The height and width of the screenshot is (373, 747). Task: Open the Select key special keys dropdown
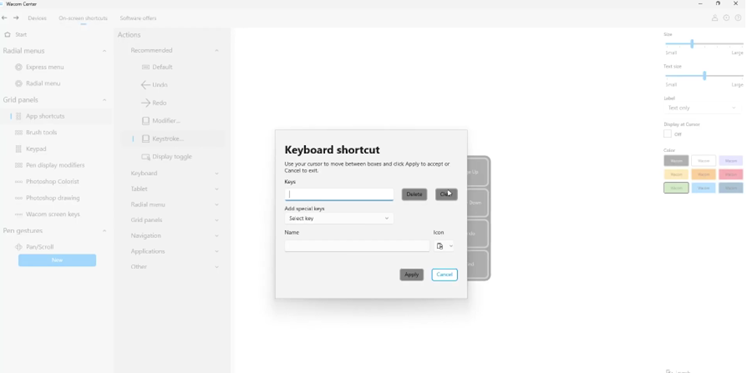tap(339, 219)
